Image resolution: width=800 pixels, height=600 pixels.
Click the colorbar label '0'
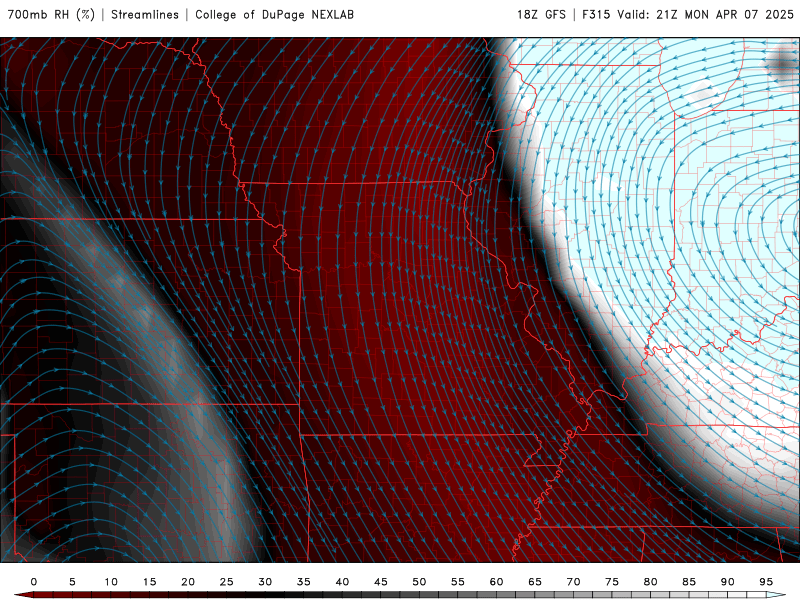pos(34,582)
